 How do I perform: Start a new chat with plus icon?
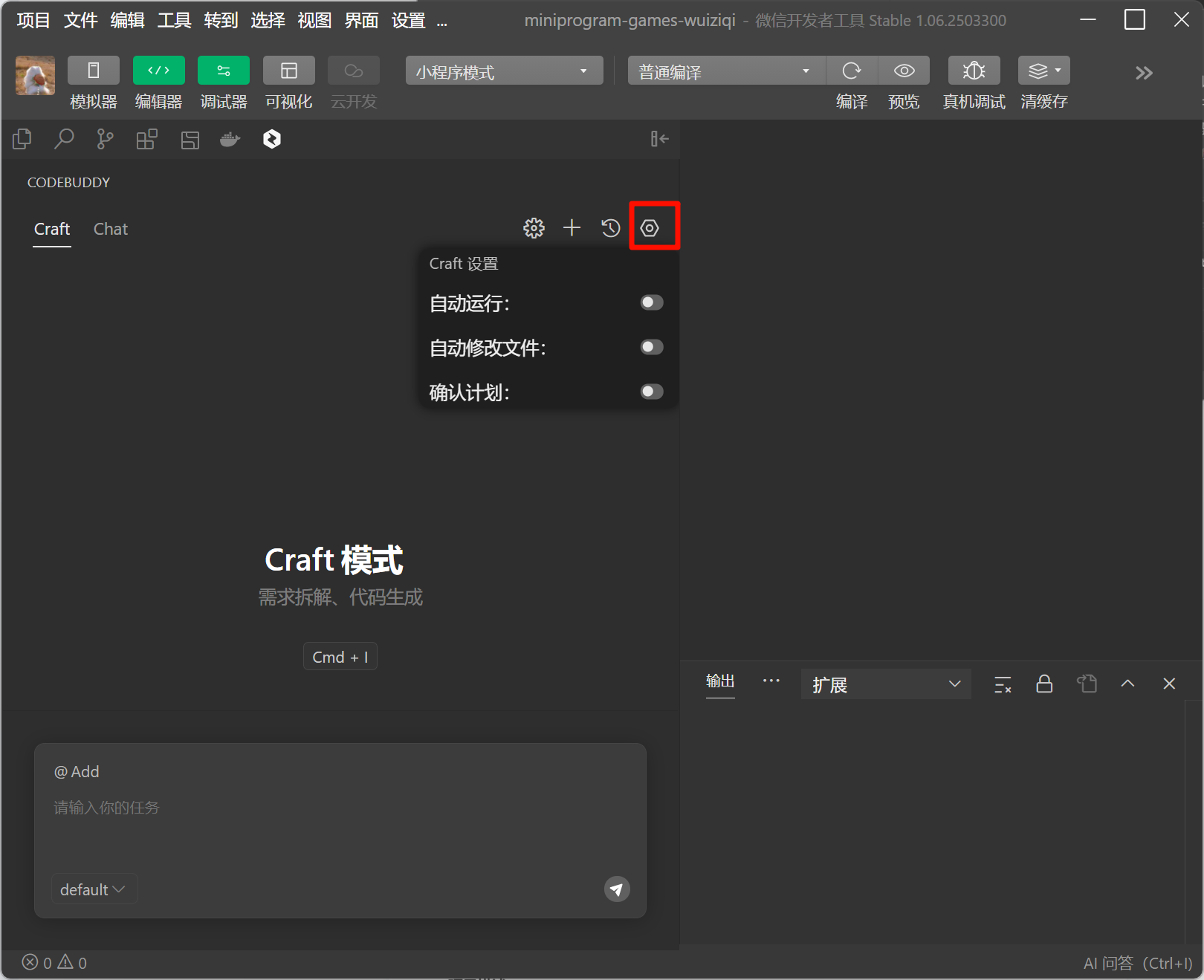pos(572,228)
